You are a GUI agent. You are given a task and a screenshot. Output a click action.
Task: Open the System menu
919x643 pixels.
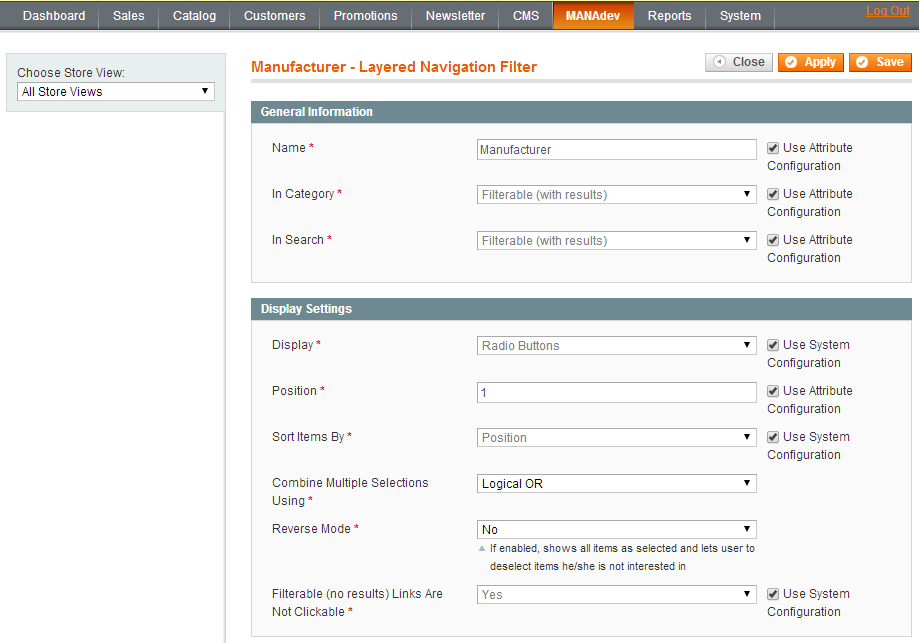(740, 16)
